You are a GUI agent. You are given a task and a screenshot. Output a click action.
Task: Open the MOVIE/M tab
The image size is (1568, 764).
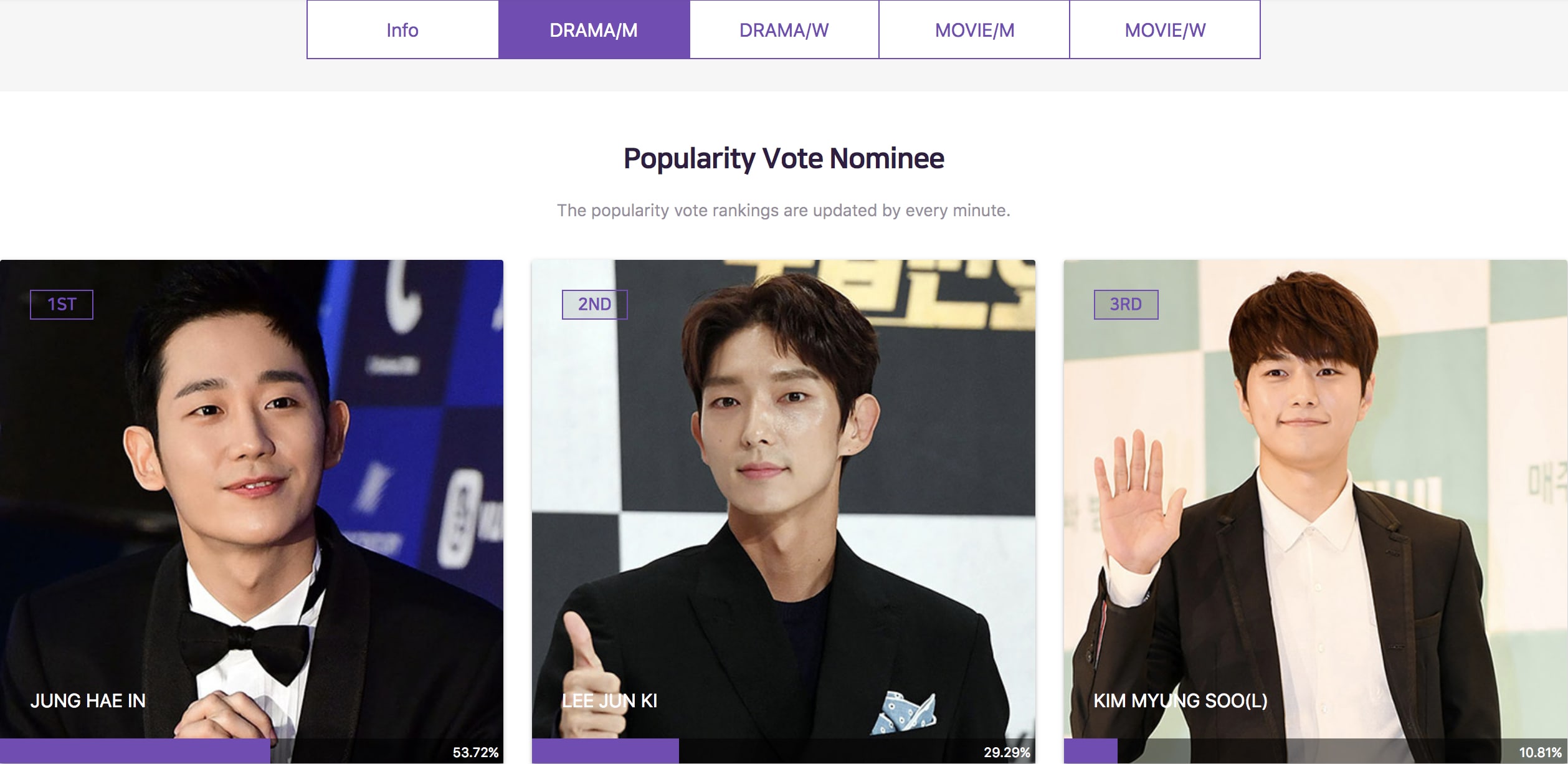pyautogui.click(x=974, y=30)
